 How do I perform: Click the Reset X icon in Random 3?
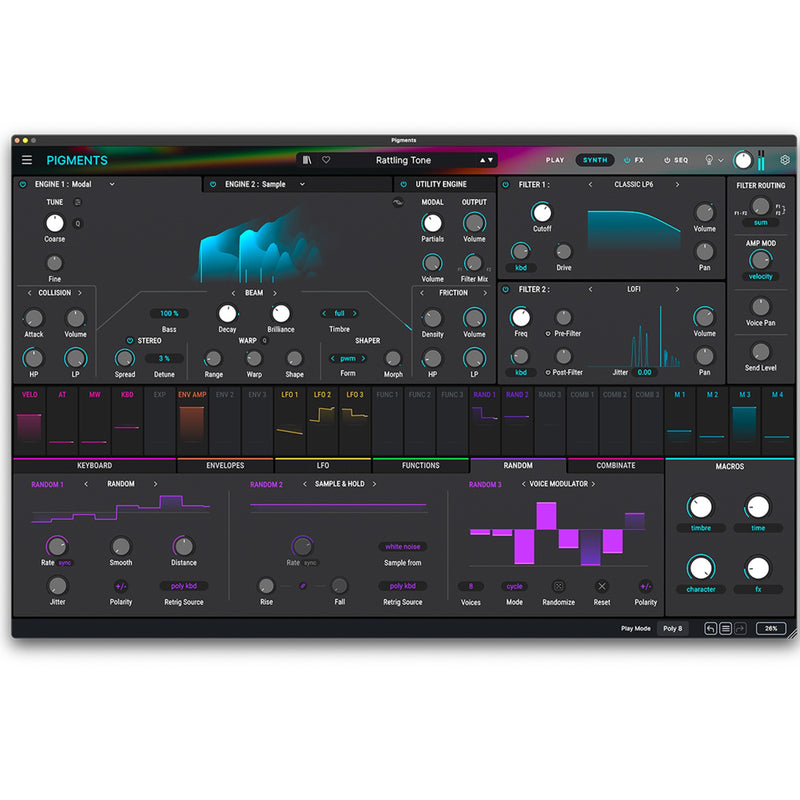coord(602,586)
